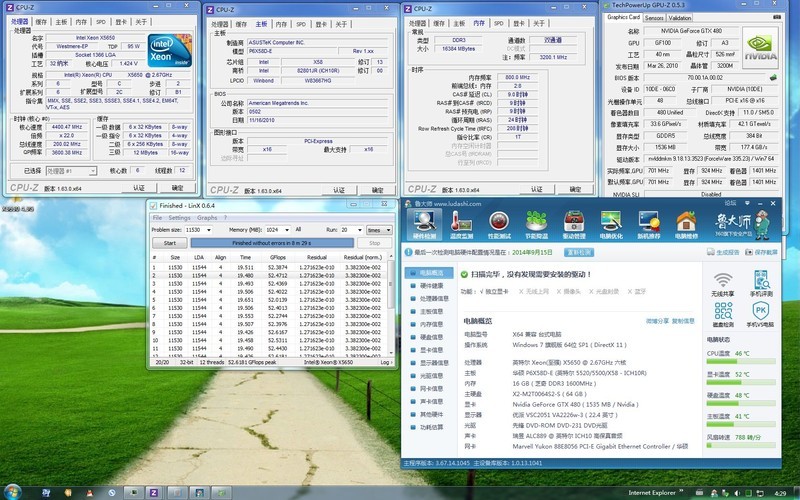
Task: Click 微博分享 share link
Action: click(657, 321)
